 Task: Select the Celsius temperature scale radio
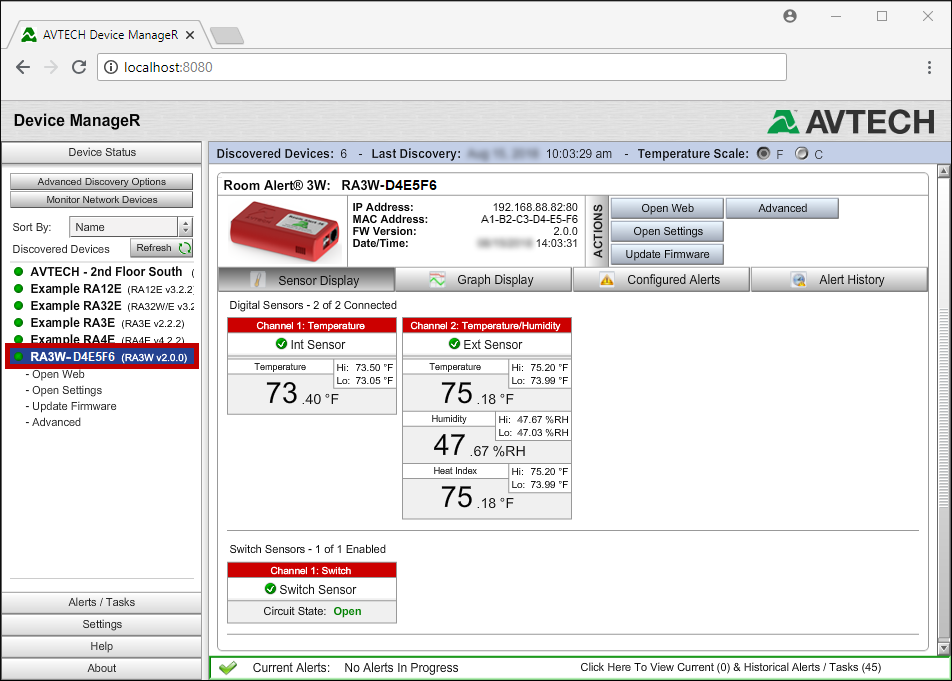801,154
